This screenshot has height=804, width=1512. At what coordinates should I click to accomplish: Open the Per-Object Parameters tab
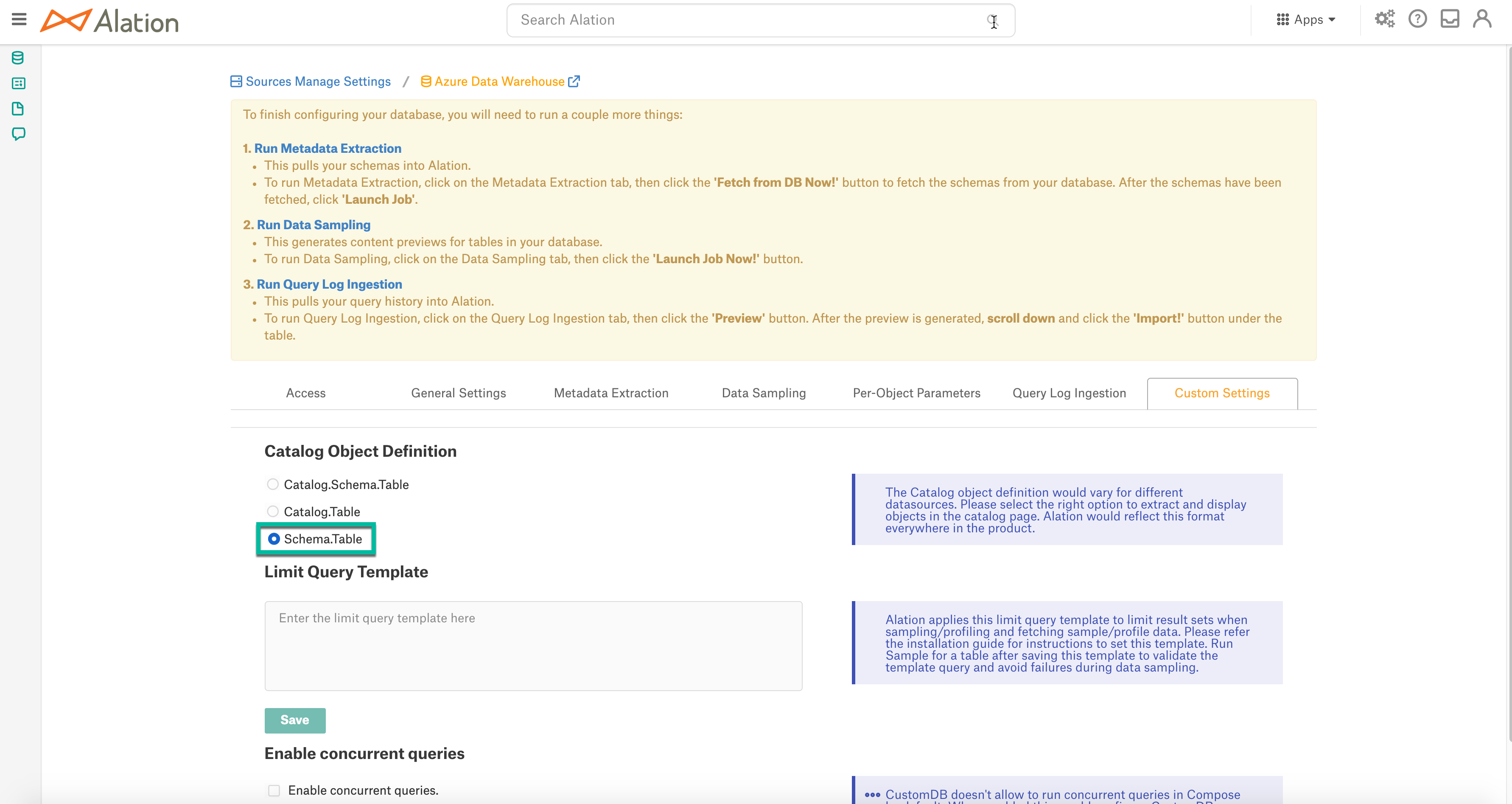coord(916,393)
